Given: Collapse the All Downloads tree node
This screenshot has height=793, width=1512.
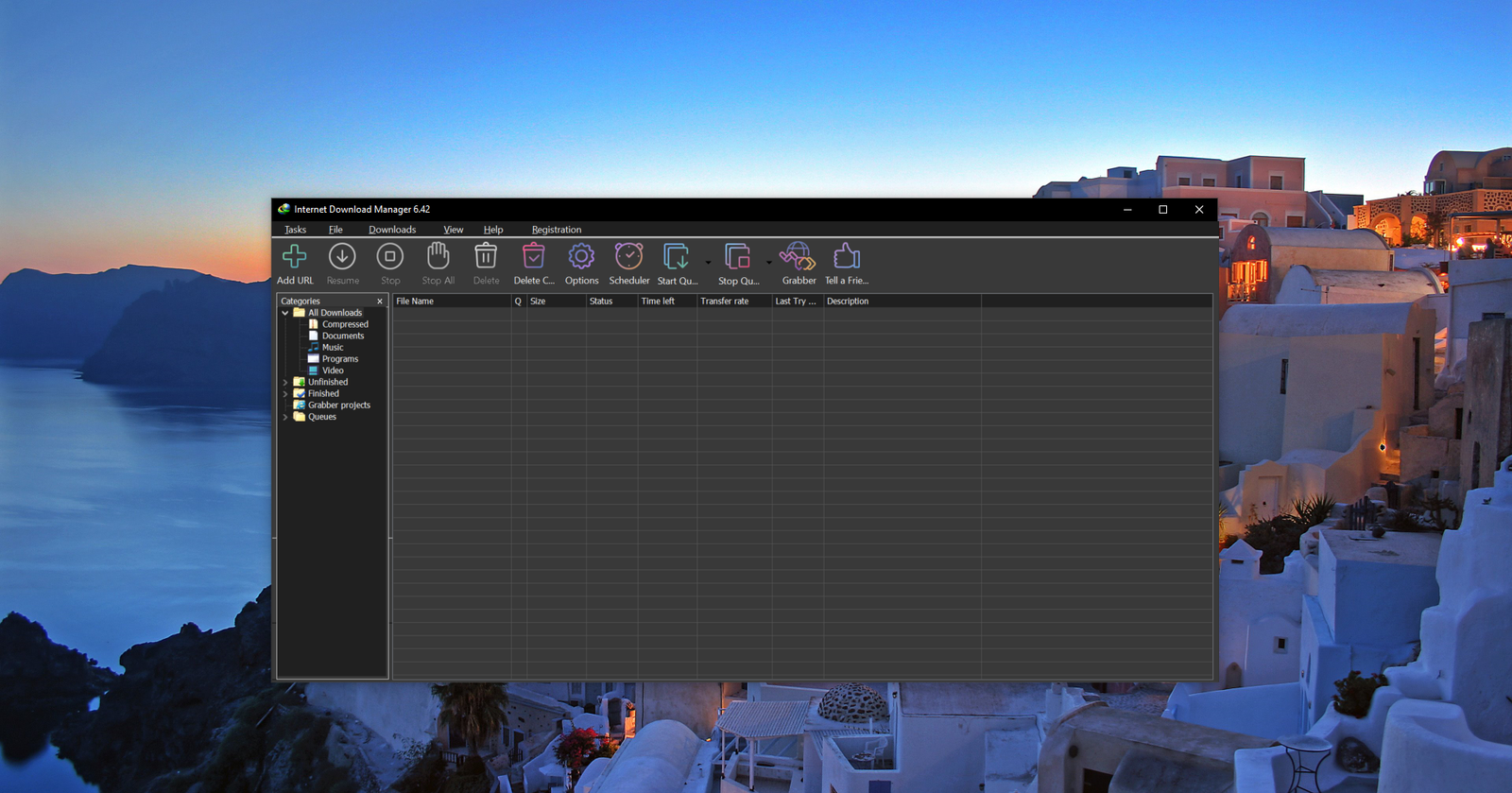Looking at the screenshot, I should [285, 313].
